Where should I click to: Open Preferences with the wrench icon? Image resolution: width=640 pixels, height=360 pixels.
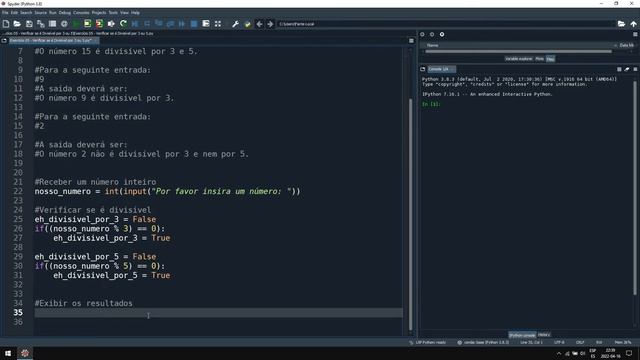236,24
